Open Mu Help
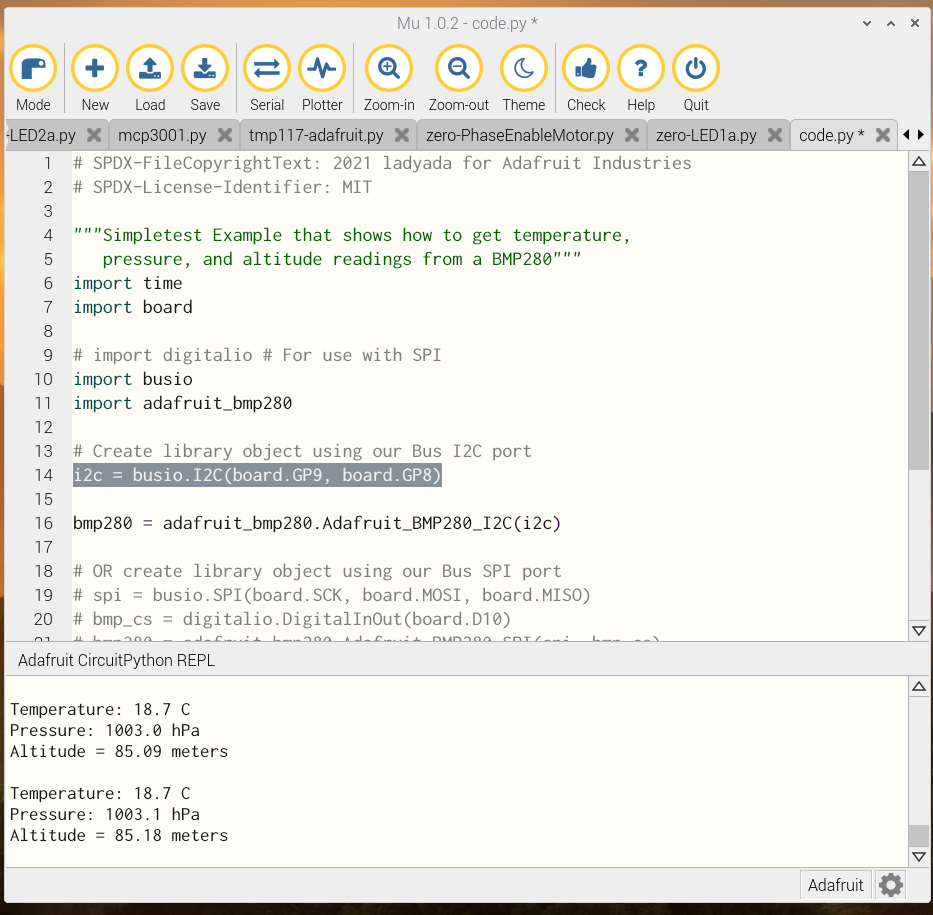Image resolution: width=933 pixels, height=915 pixels. tap(640, 68)
